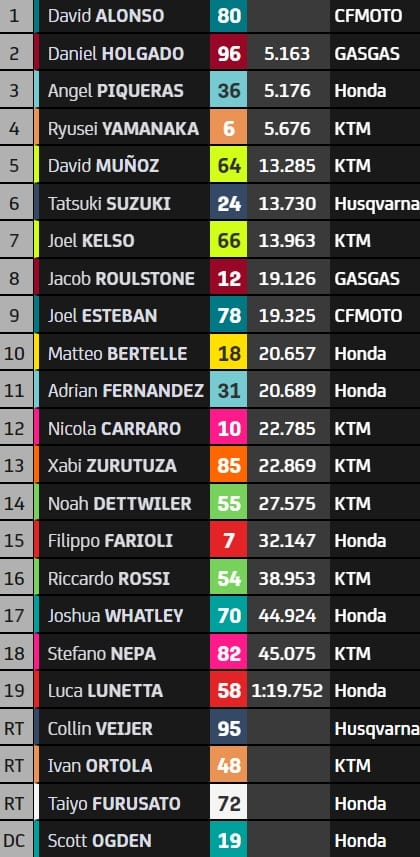The image size is (420, 857).
Task: Click the 27.575 gap for Noah DETTWILER
Action: pos(288,503)
